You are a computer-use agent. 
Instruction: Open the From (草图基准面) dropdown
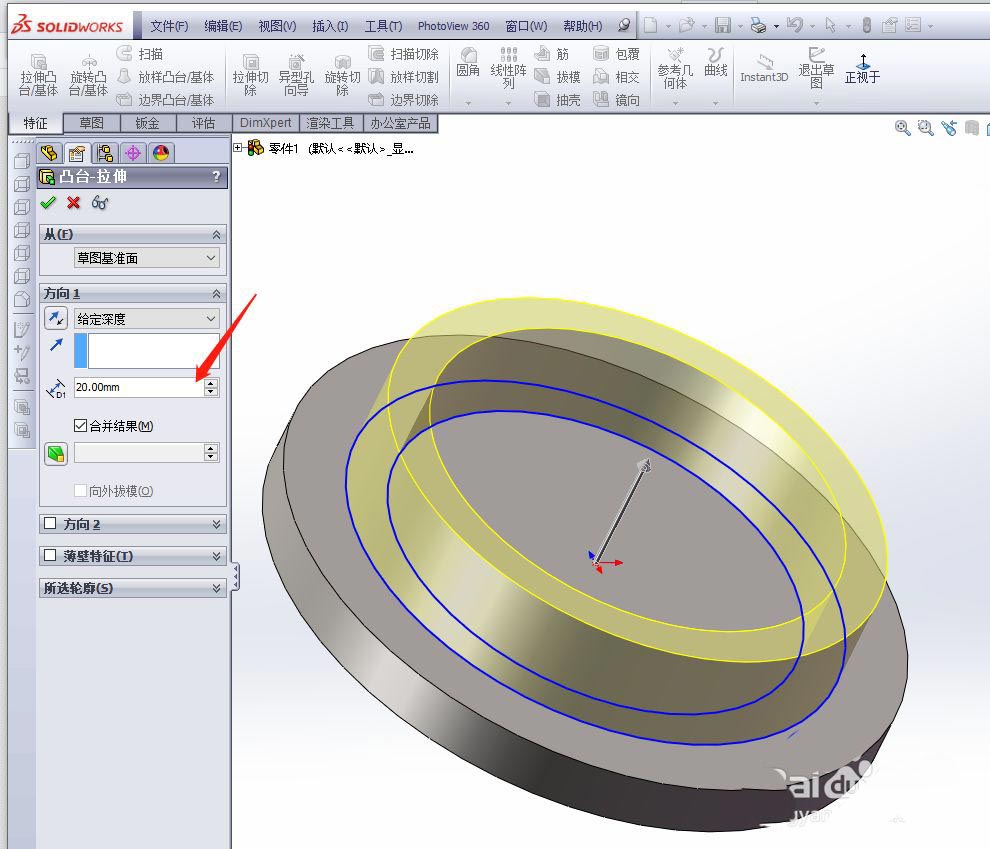click(146, 258)
